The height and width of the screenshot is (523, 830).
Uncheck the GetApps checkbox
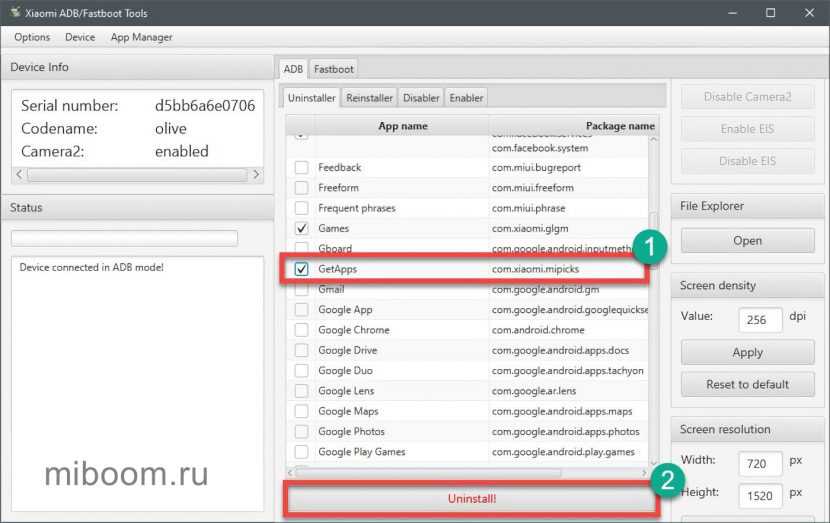pyautogui.click(x=301, y=269)
